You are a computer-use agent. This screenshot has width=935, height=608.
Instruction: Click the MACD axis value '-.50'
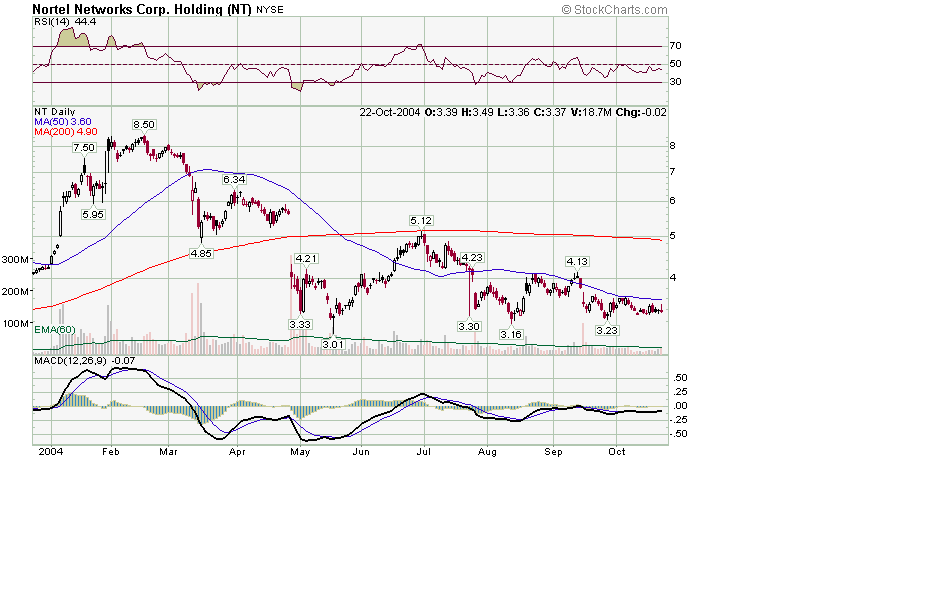pos(678,434)
